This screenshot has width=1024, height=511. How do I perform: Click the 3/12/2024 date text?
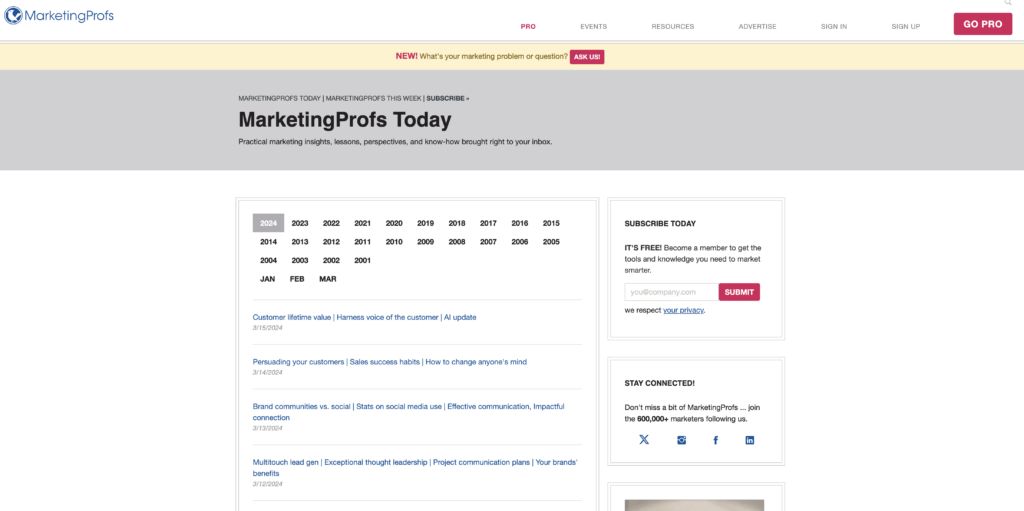tap(267, 484)
